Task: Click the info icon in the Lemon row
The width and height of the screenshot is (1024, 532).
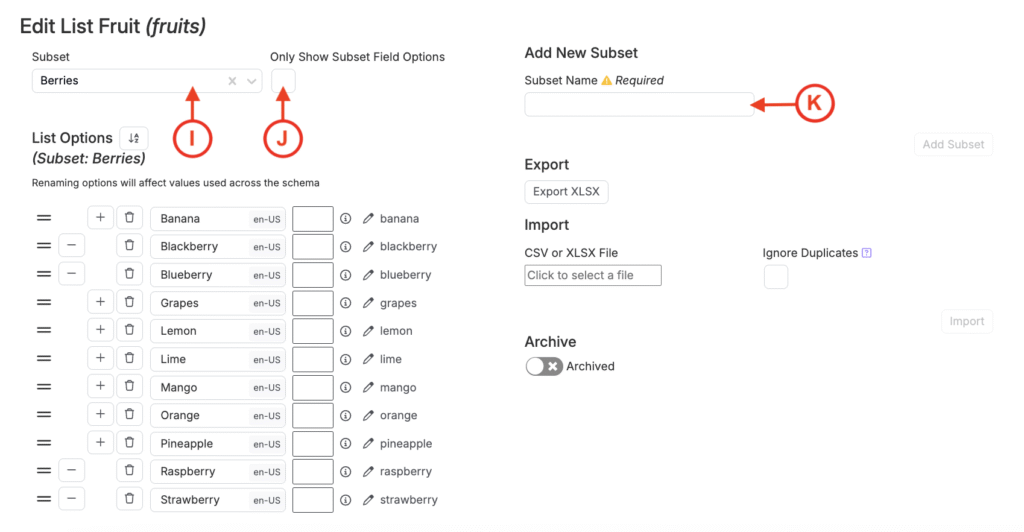Action: (x=345, y=331)
